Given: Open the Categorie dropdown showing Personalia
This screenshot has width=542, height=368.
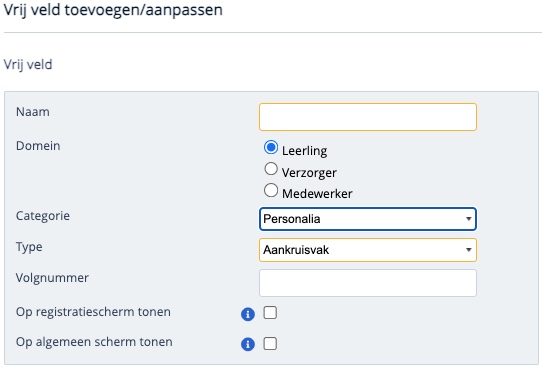Looking at the screenshot, I should click(x=368, y=219).
